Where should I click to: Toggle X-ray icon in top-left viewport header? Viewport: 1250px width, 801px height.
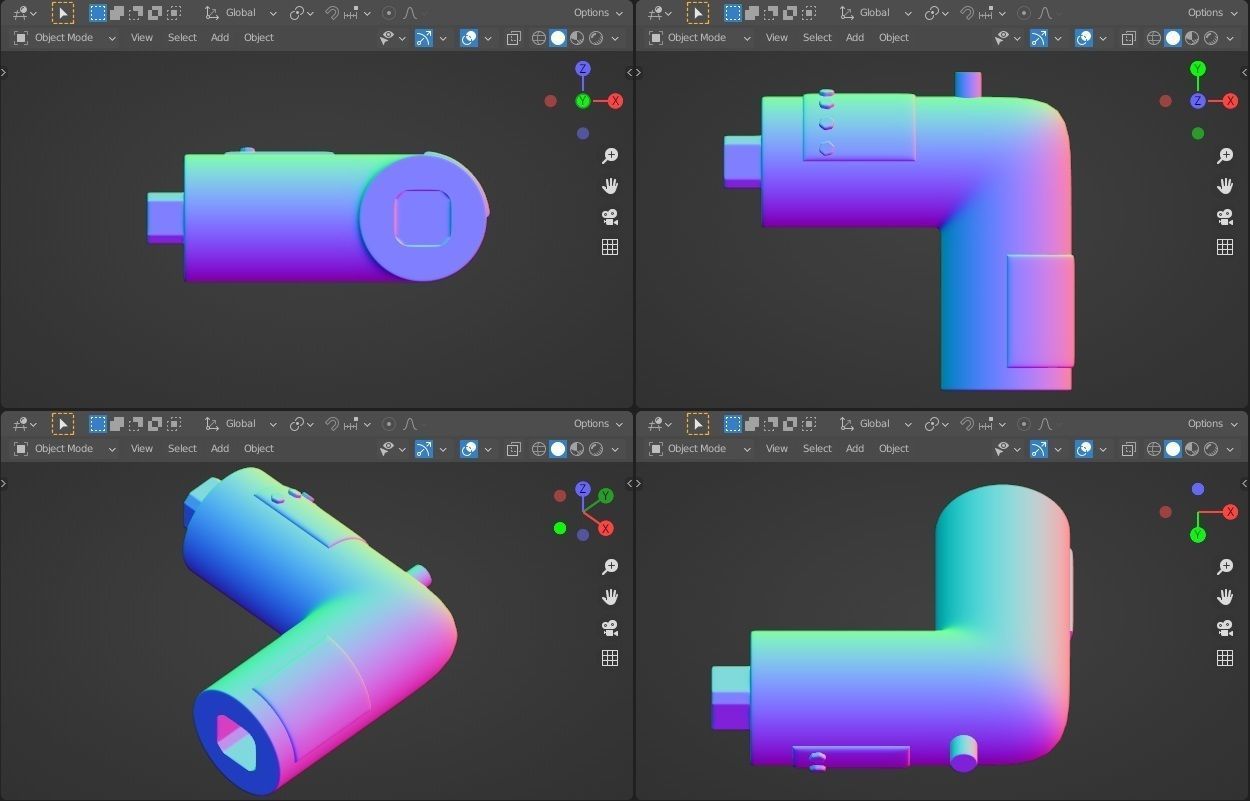tap(513, 38)
